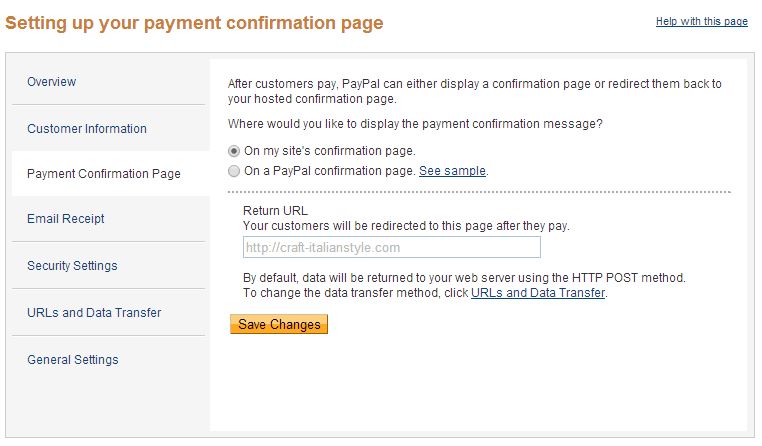Click the 'Return URL' field label
Viewport: 762px width, 446px height.
coord(275,211)
